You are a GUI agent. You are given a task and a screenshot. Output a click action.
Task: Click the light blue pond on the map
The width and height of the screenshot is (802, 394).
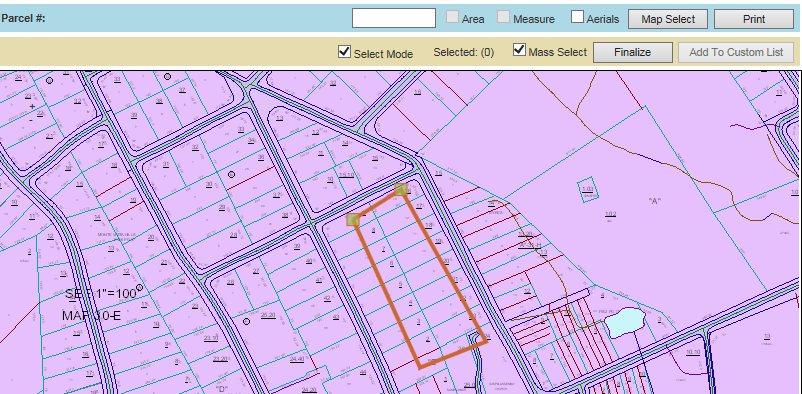coord(624,322)
